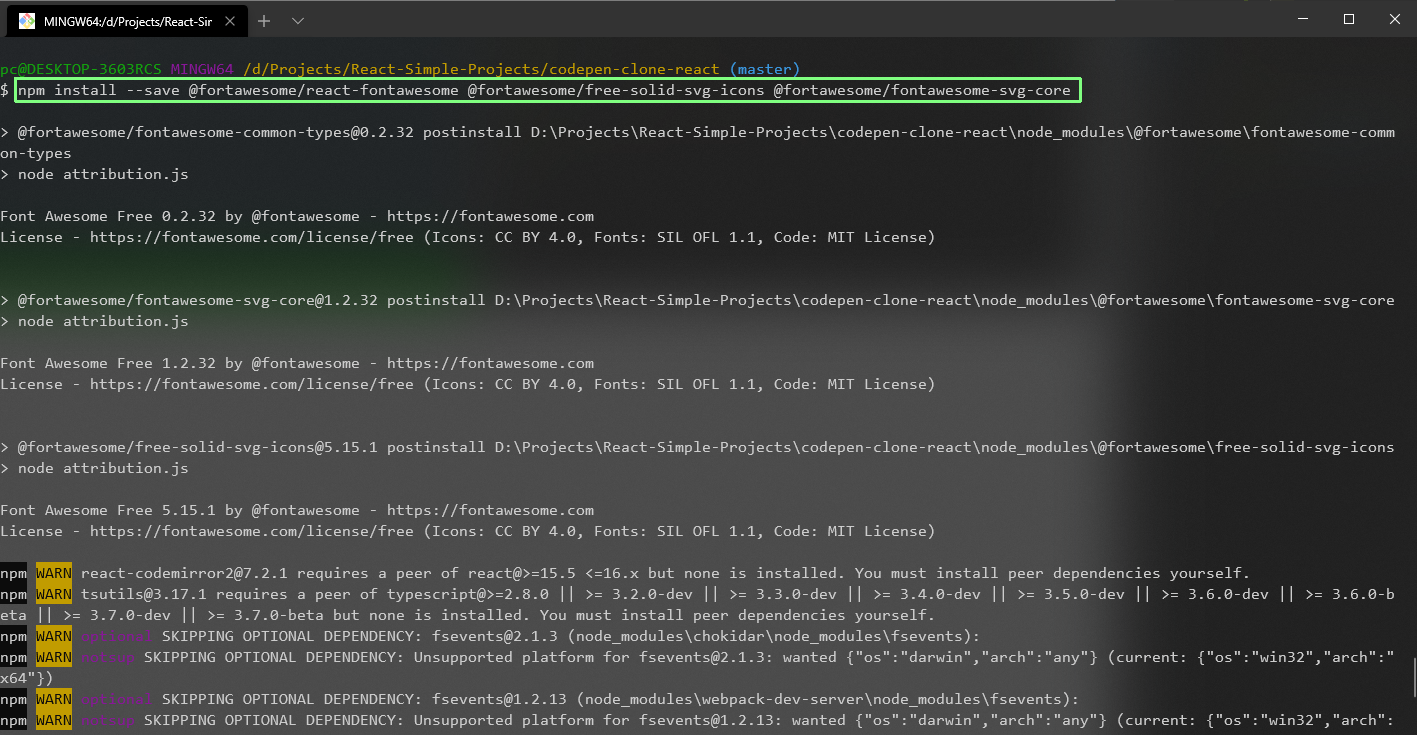Close the terminal window
The width and height of the screenshot is (1417, 735).
[1394, 20]
